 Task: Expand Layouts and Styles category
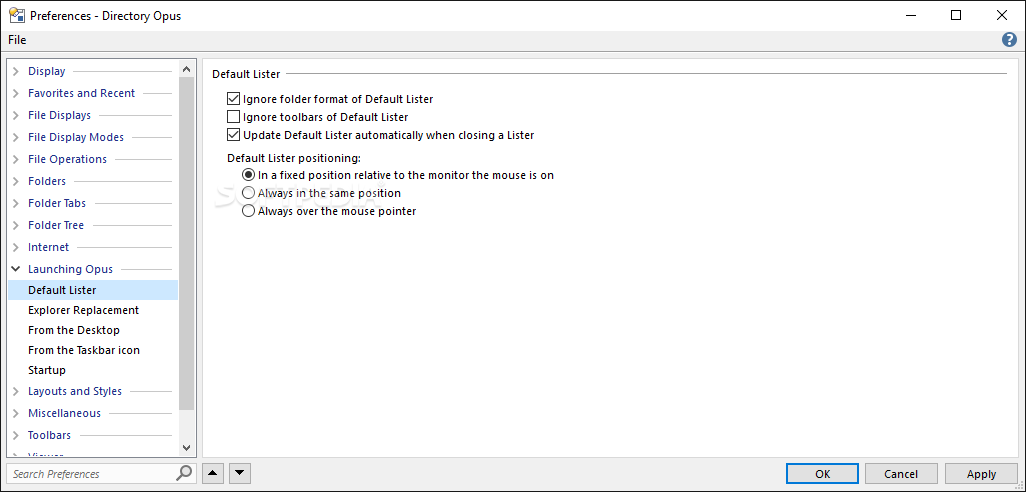tap(16, 391)
